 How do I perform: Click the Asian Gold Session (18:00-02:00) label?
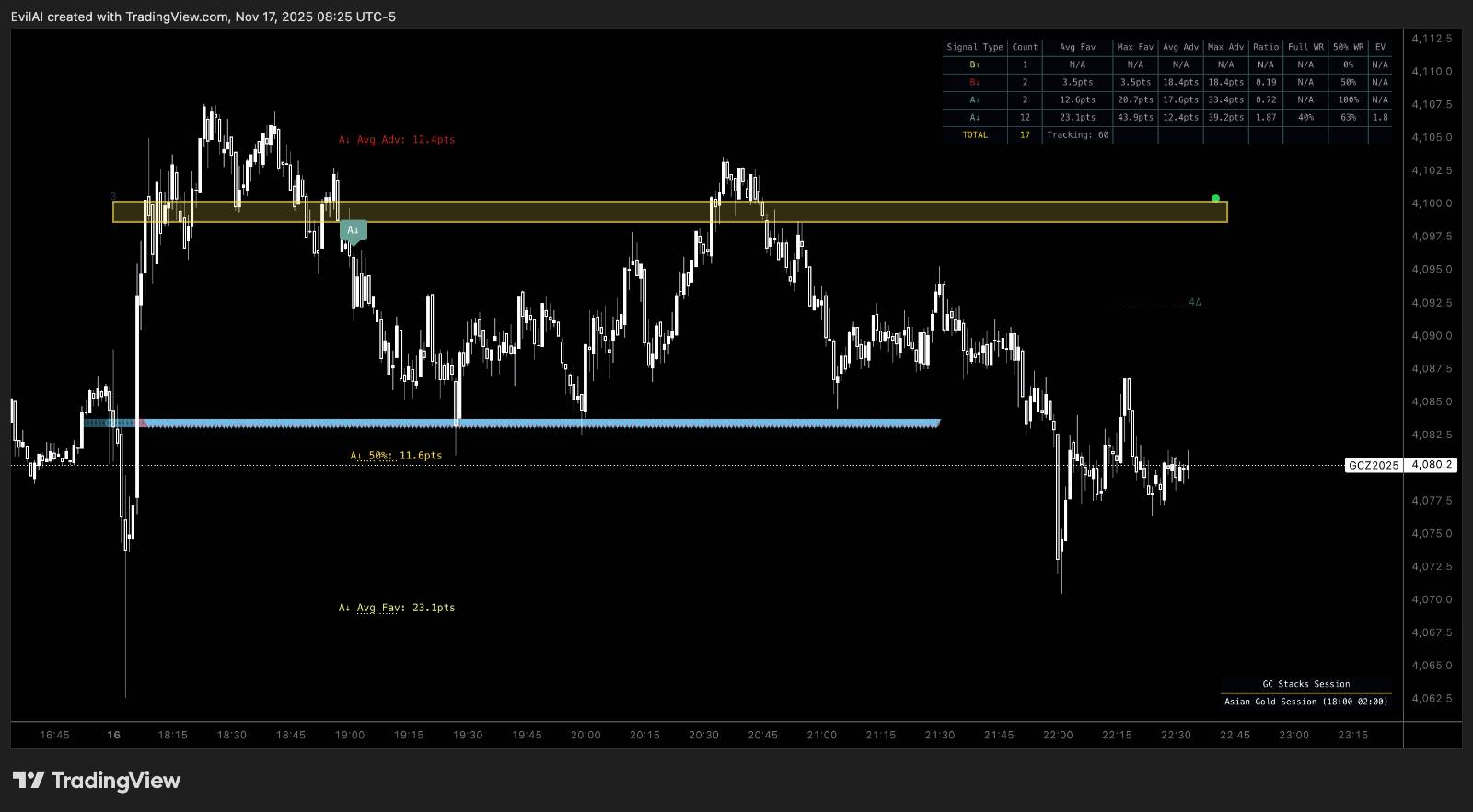pyautogui.click(x=1305, y=702)
